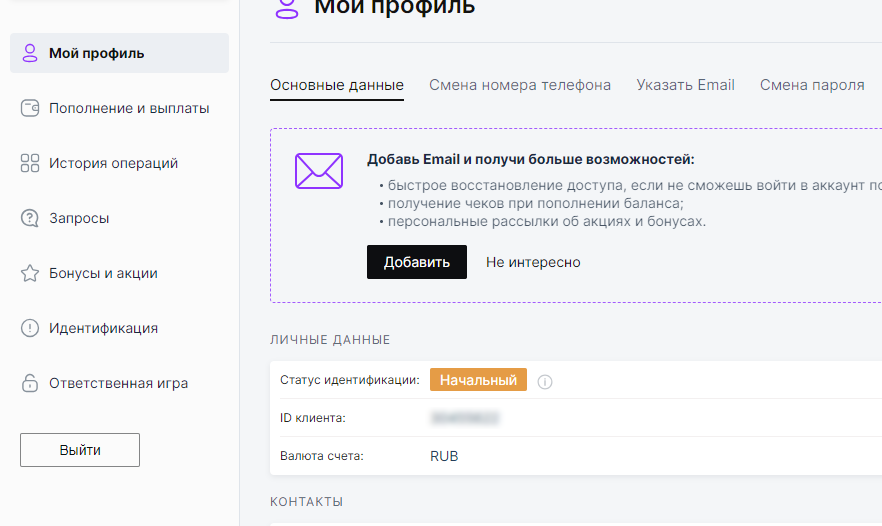
Task: Switch to Смена пароля tab
Action: (x=812, y=85)
